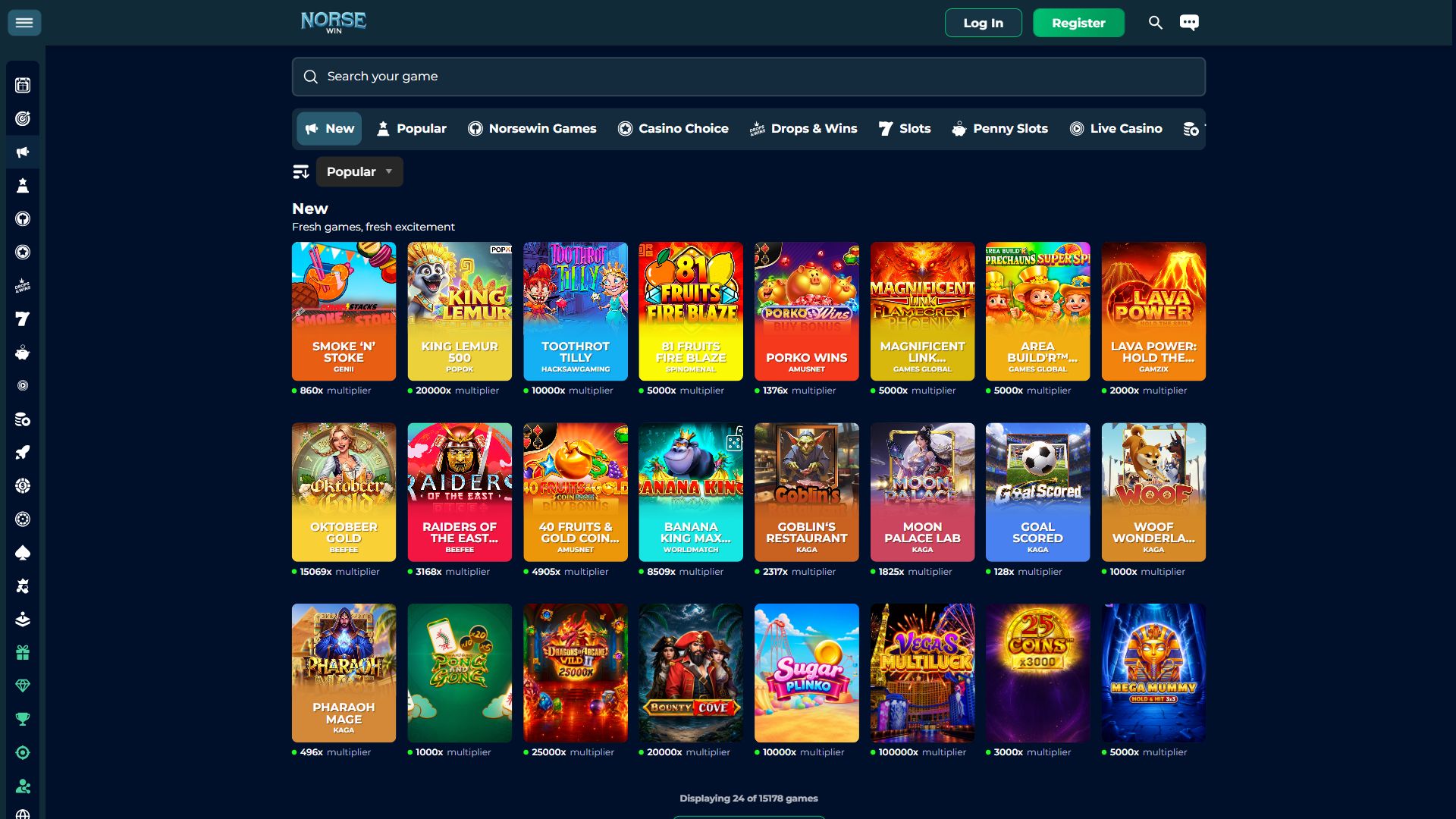1456x819 pixels.
Task: Click the target icon in sidebar
Action: (23, 118)
